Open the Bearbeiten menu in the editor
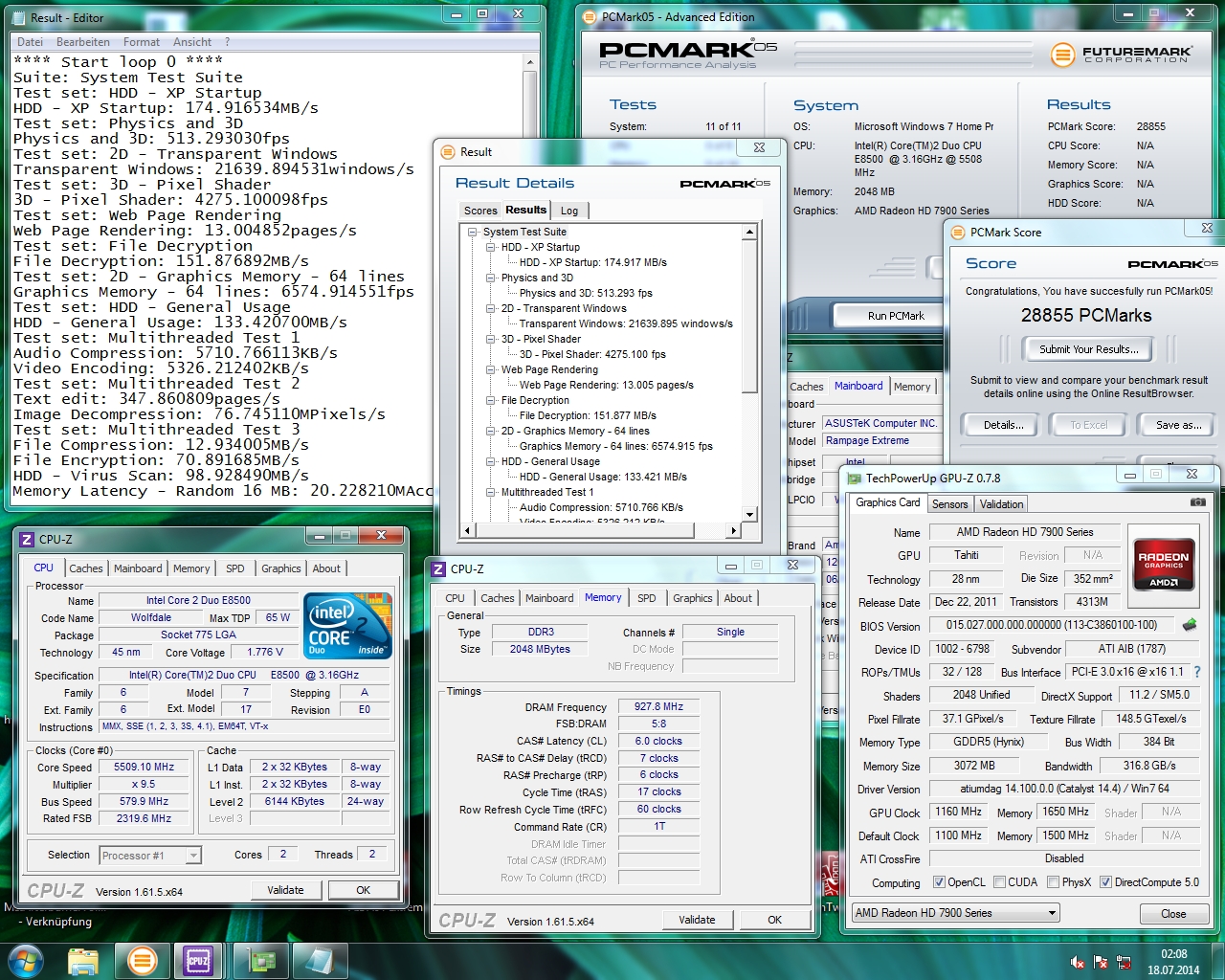This screenshot has height=980, width=1225. [x=83, y=42]
